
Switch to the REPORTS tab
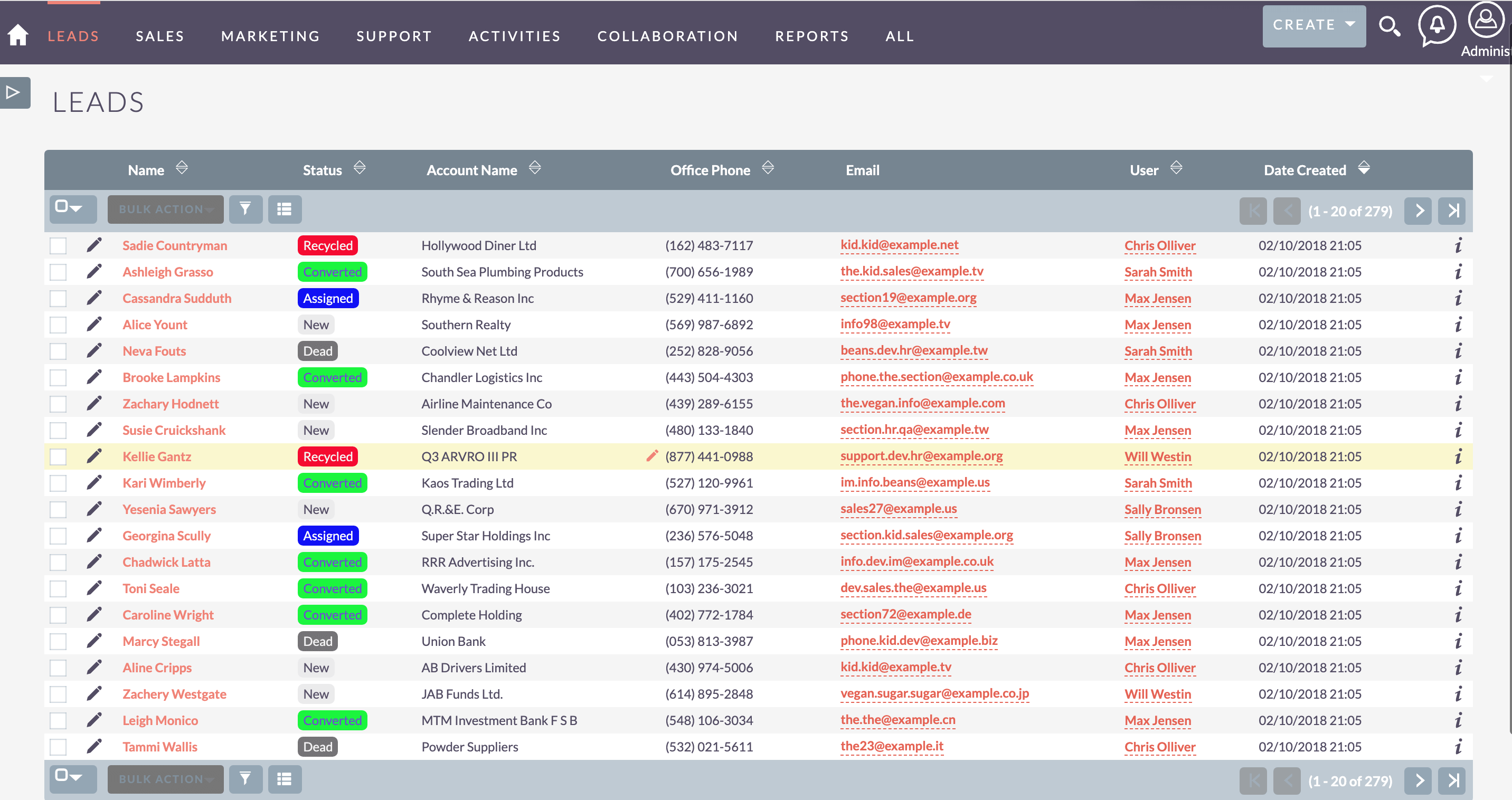(x=812, y=35)
